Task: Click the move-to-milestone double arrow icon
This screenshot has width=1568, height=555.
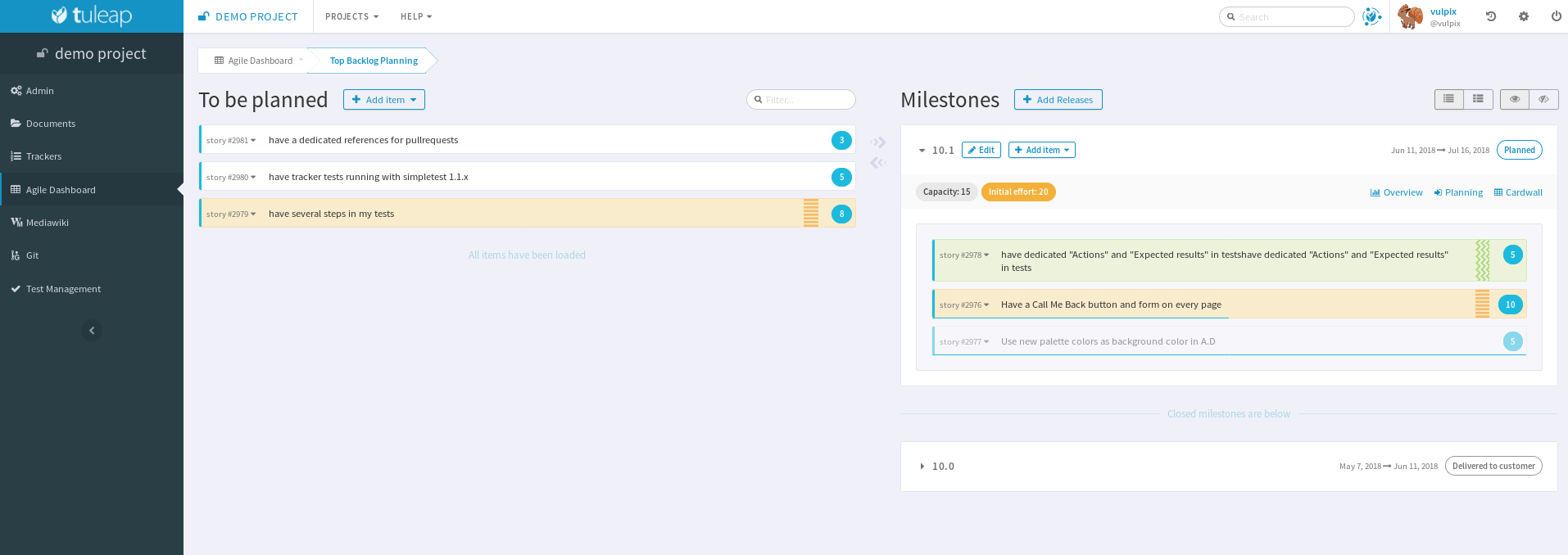Action: pyautogui.click(x=878, y=142)
